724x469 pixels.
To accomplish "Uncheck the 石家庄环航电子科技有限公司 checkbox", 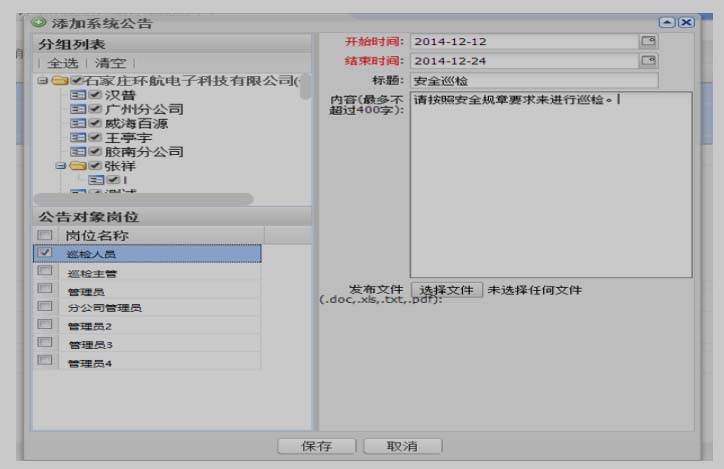I will tap(76, 81).
